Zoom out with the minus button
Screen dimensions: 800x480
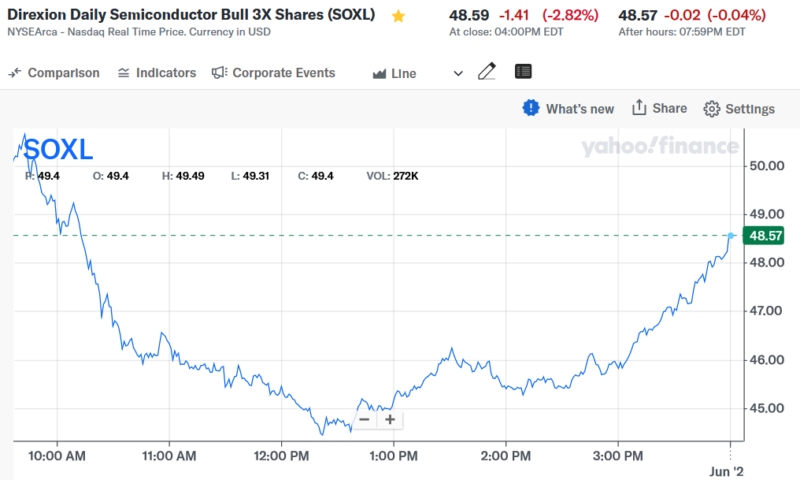tap(365, 420)
